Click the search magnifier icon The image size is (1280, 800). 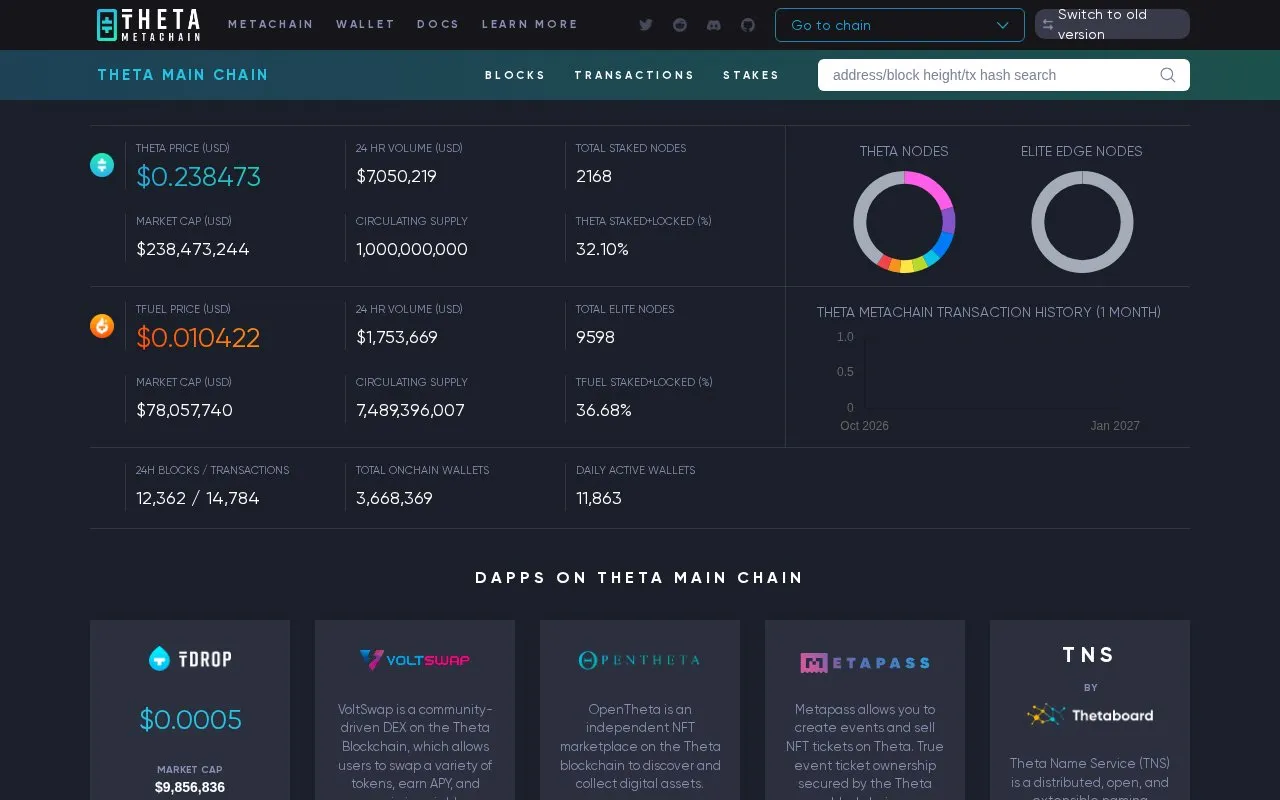coord(1167,75)
